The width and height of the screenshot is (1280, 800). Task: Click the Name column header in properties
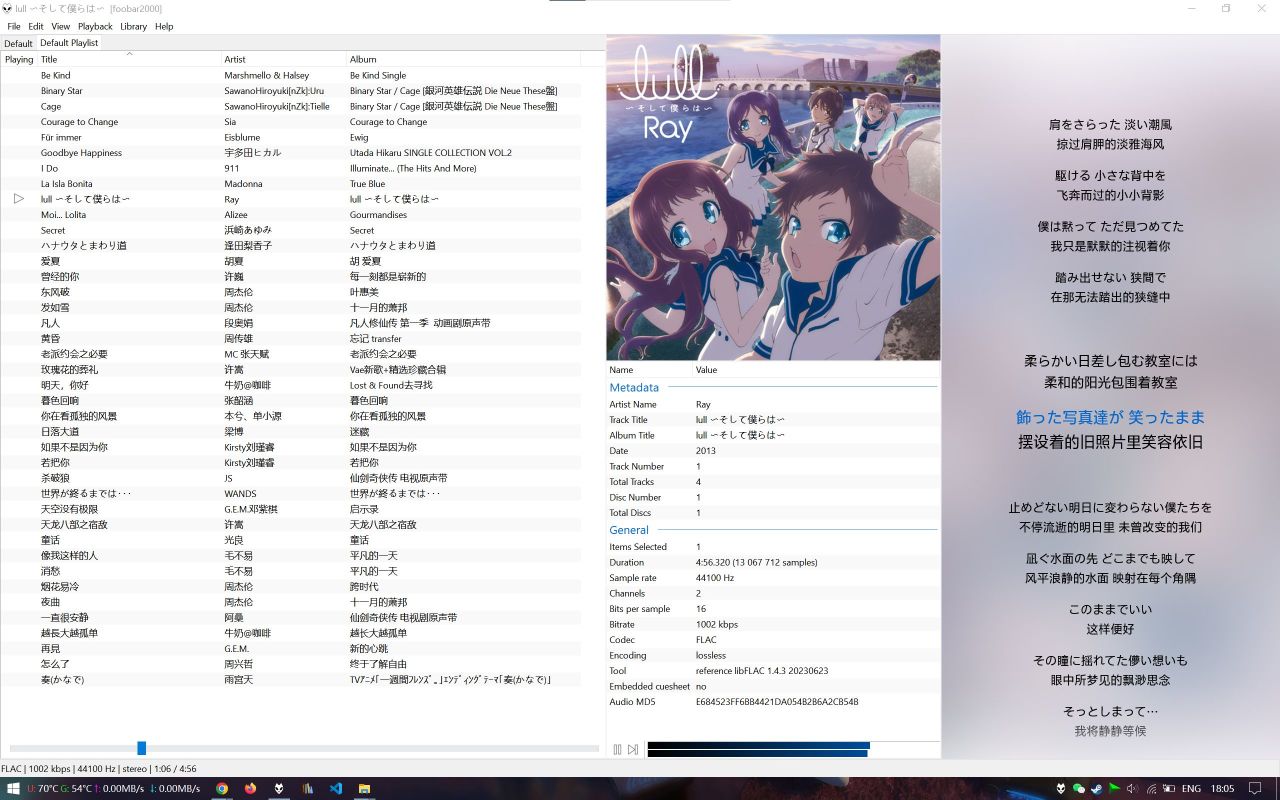[650, 370]
